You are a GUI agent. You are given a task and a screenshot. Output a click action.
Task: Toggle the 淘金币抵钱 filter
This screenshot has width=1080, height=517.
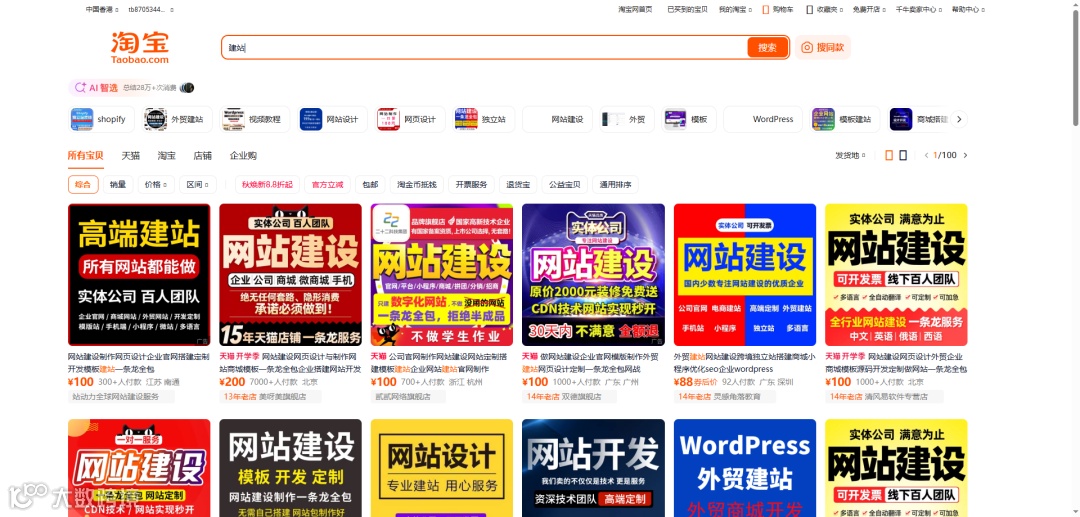coord(417,184)
